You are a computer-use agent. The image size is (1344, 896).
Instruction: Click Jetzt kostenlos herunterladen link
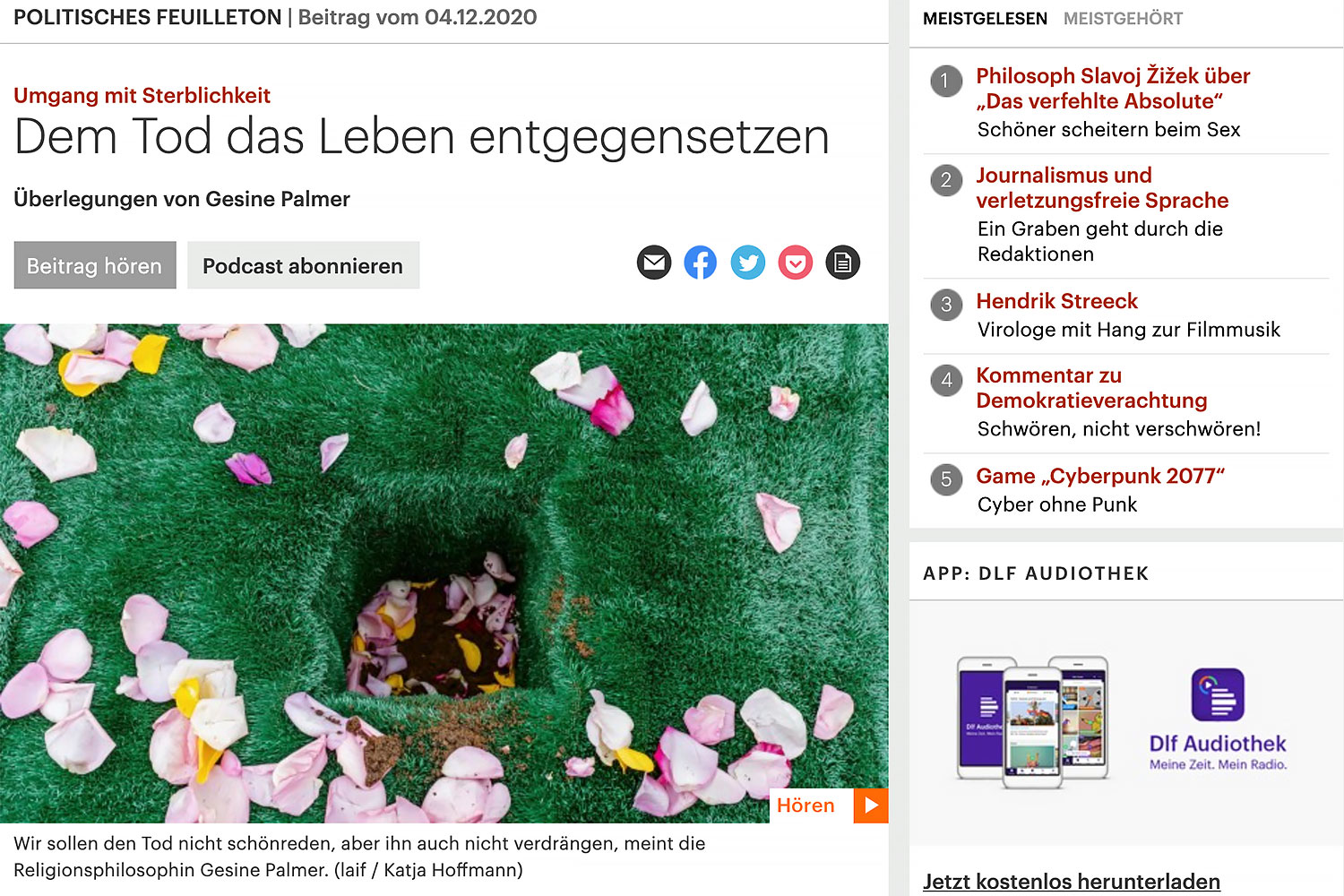point(1072,882)
